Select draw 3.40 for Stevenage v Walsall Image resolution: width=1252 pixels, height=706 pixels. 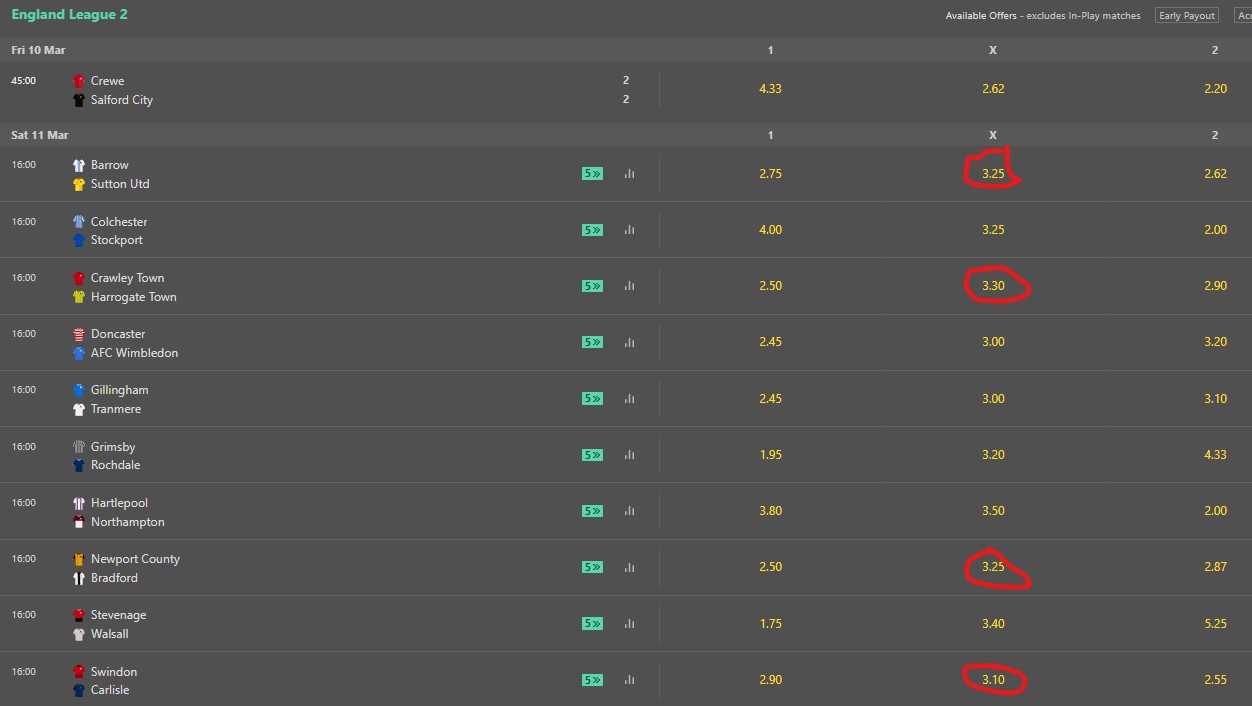coord(993,624)
